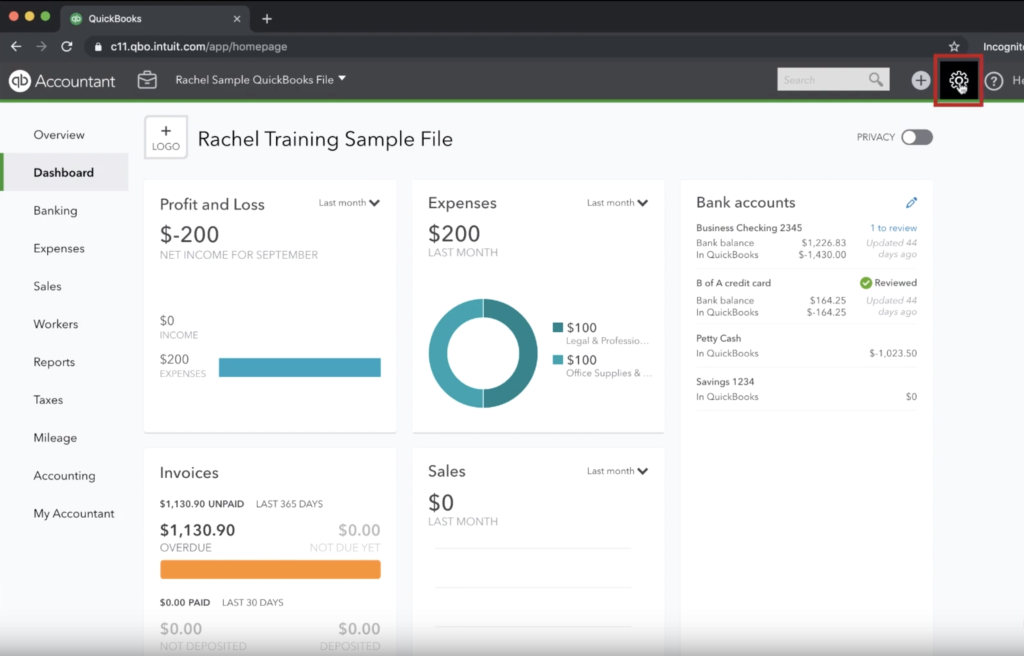1024x656 pixels.
Task: Change Expenses Last month period
Action: point(617,203)
